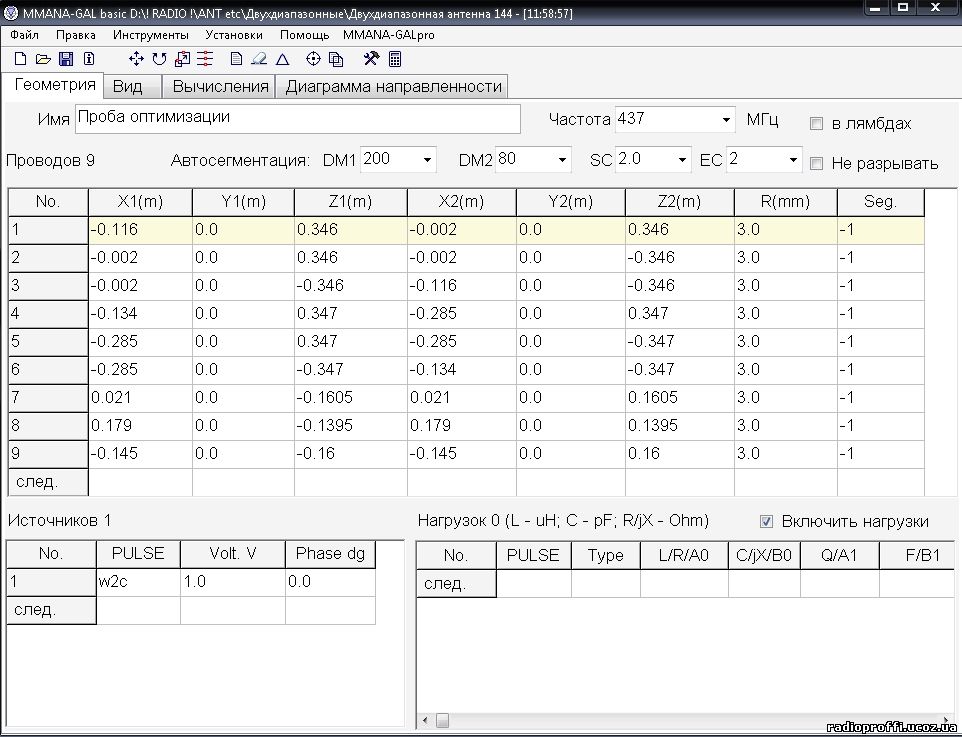Click the crosshair target icon
This screenshot has height=737, width=962.
point(314,59)
